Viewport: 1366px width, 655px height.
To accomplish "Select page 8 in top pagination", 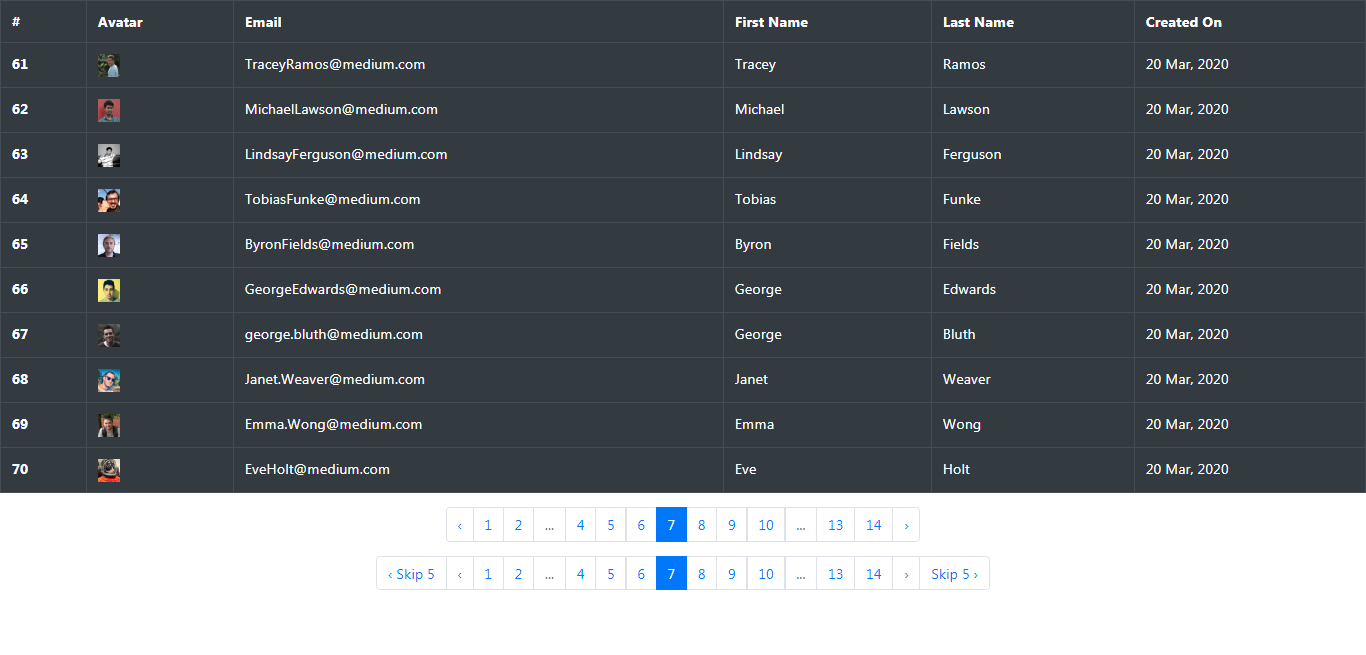I will pyautogui.click(x=701, y=524).
